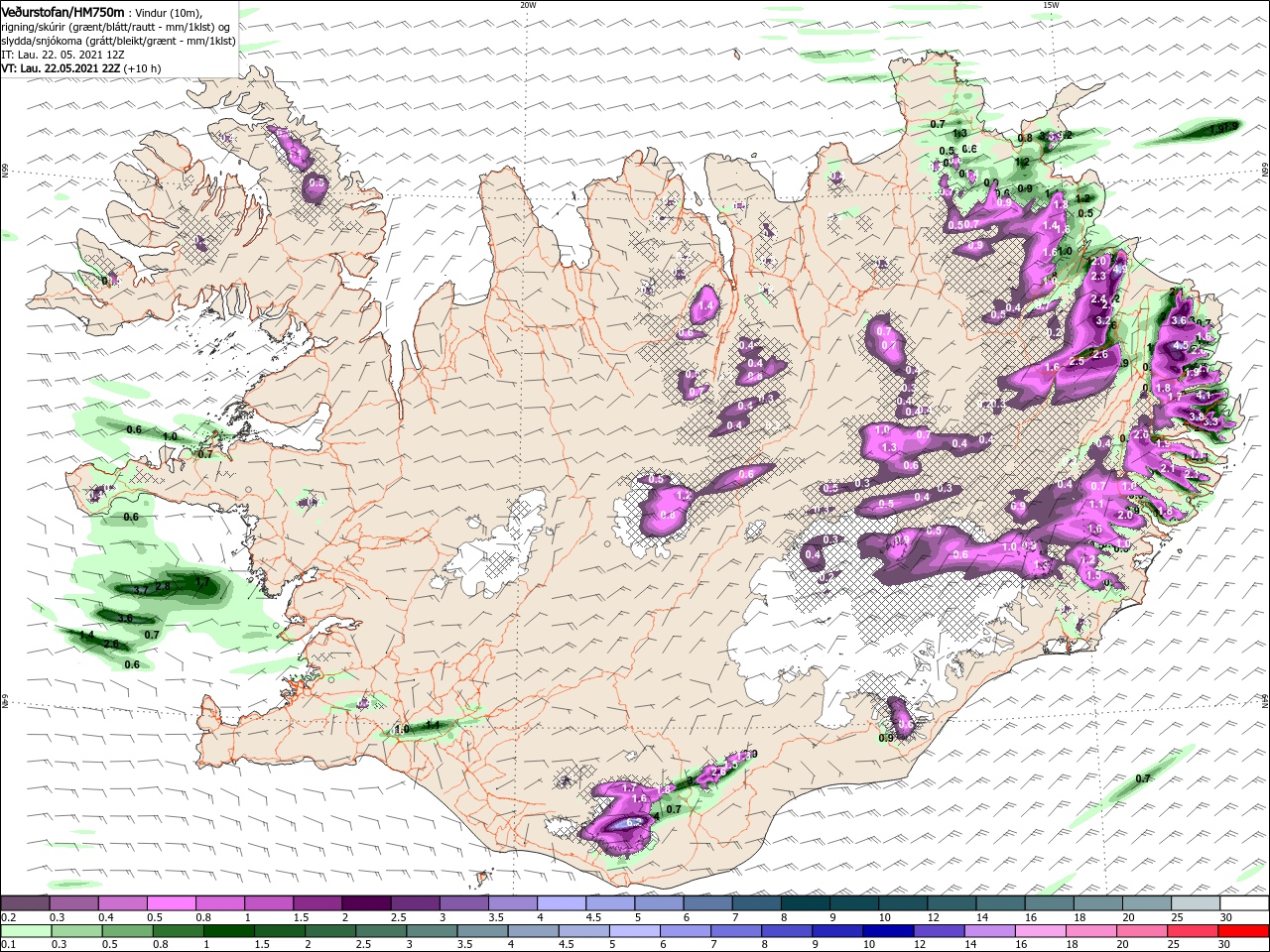1270x952 pixels.
Task: Select the top legend swatch between 0.4 and 0.5
Action: (122, 903)
